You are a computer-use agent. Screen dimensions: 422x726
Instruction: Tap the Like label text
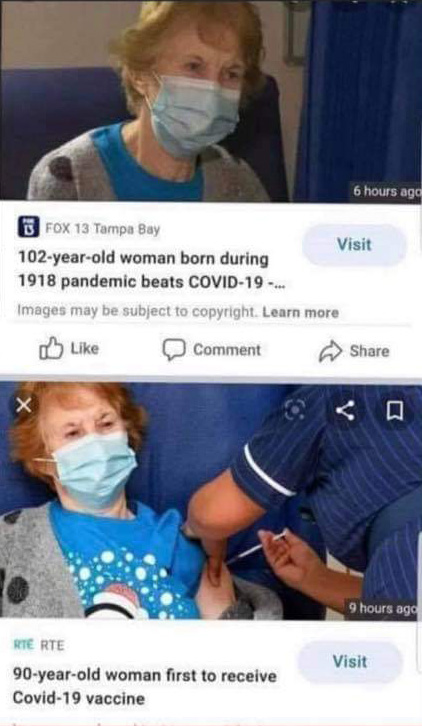[x=85, y=348]
